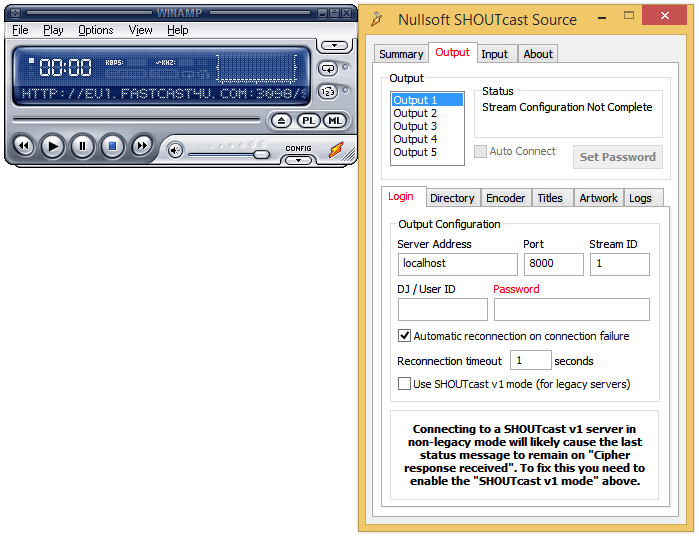
Task: Open Winamp File menu
Action: coord(20,30)
